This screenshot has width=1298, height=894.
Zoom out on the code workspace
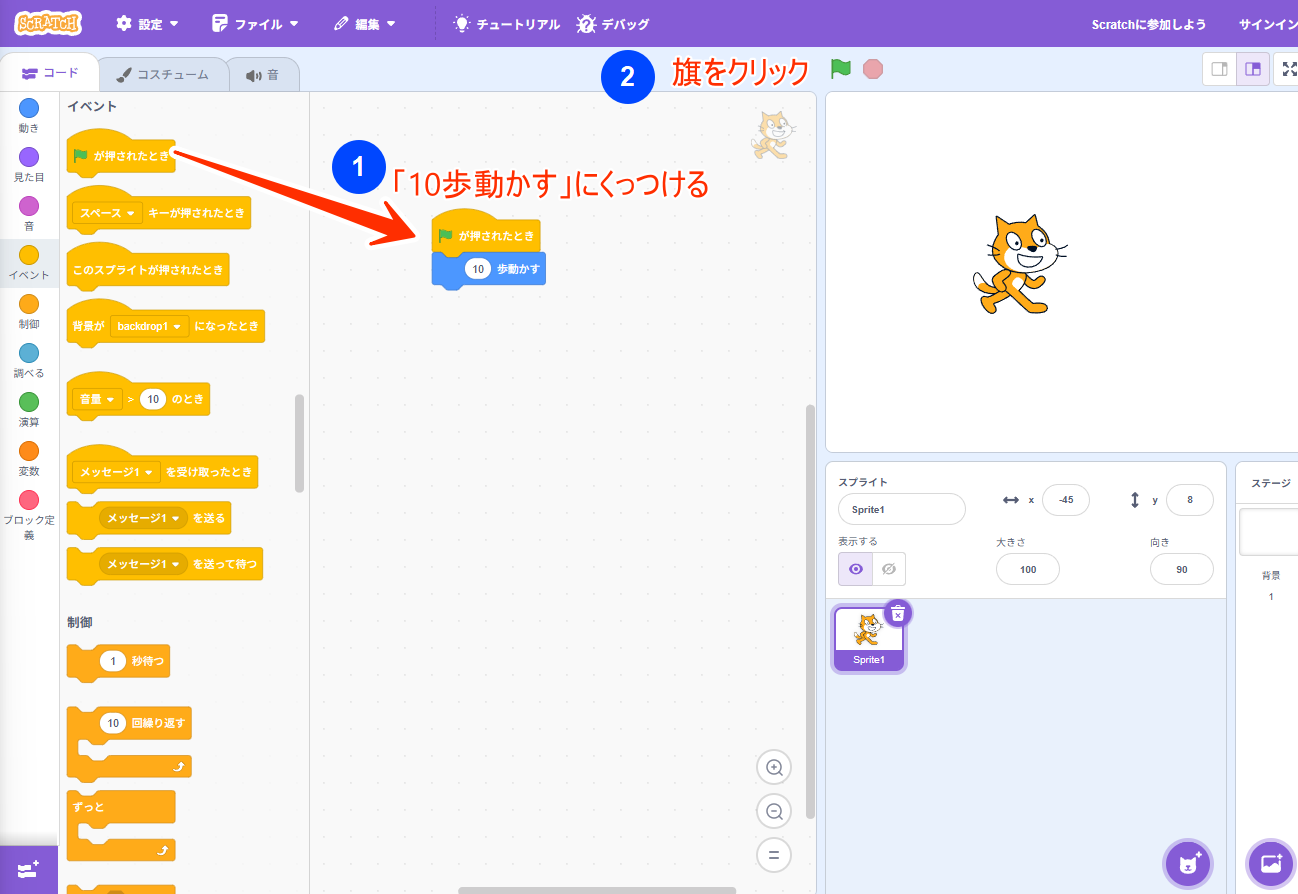tap(773, 811)
